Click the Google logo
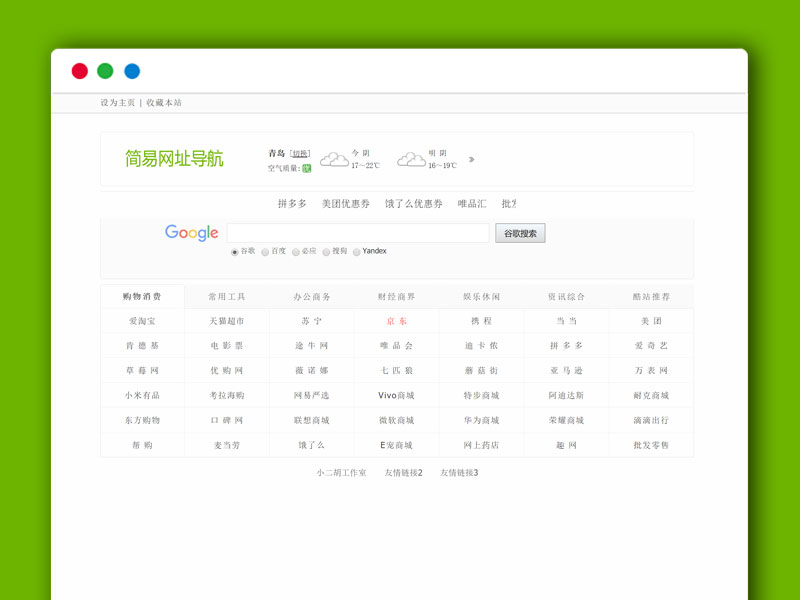This screenshot has width=800, height=600. coord(190,232)
